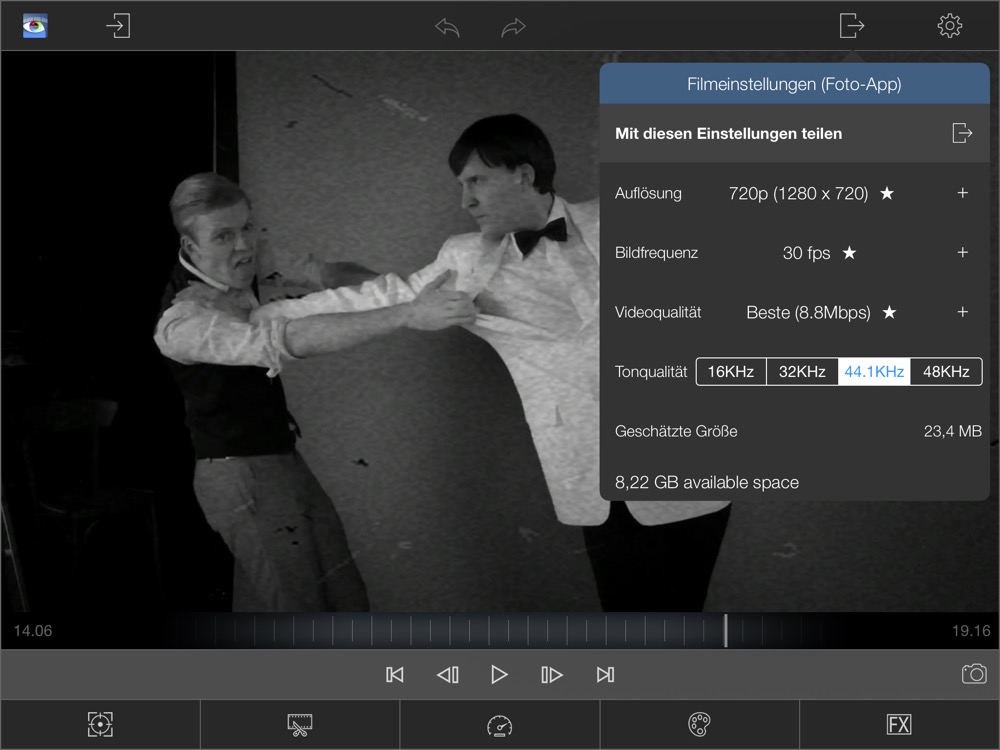Expand Auflösung options with plus
The image size is (1000, 750).
click(x=962, y=193)
